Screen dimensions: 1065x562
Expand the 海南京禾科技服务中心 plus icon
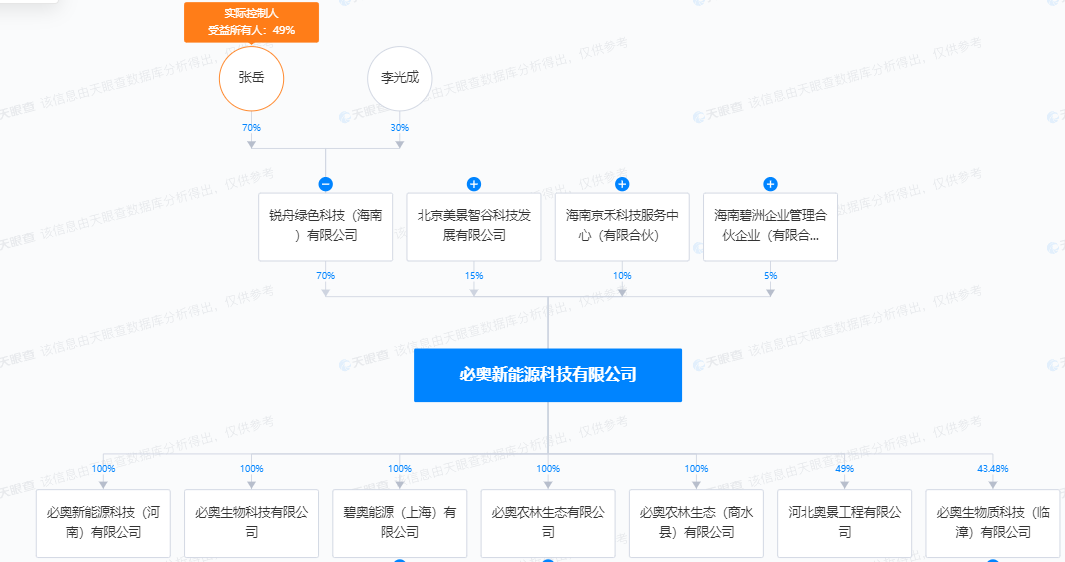(x=622, y=184)
